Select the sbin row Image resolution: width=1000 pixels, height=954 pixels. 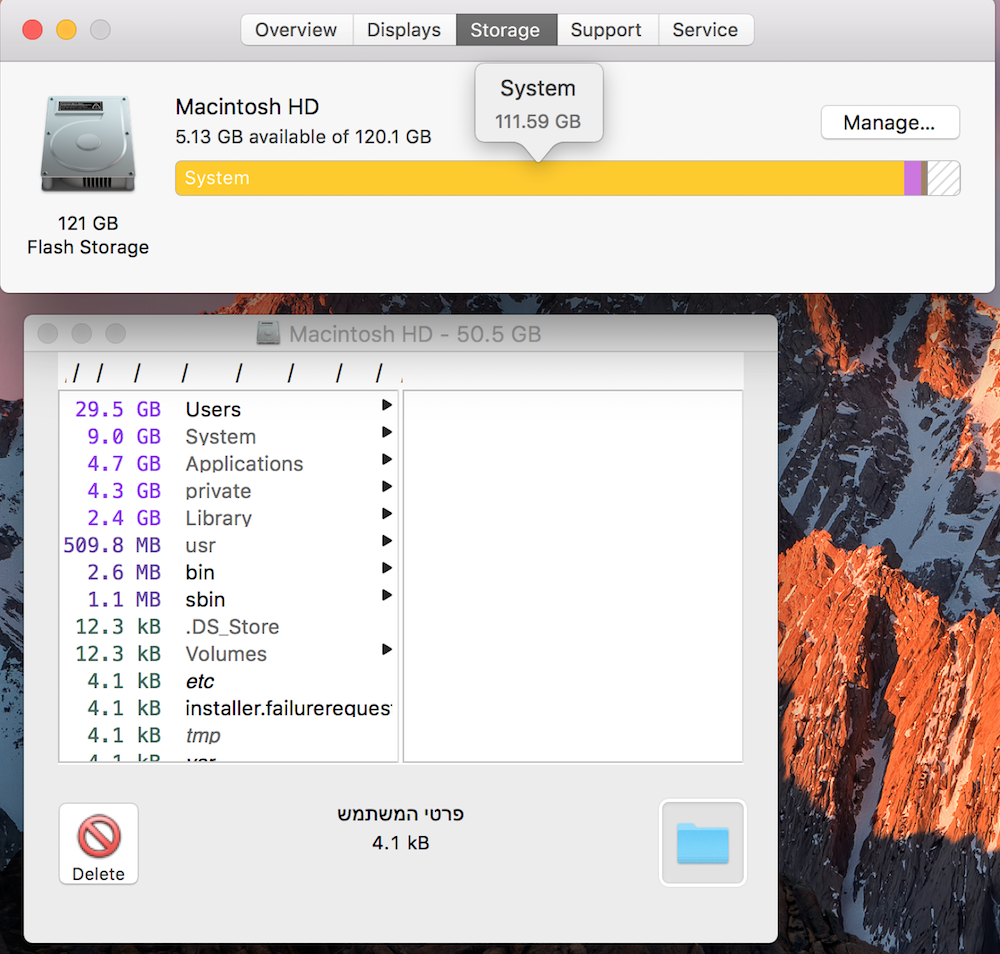228,599
